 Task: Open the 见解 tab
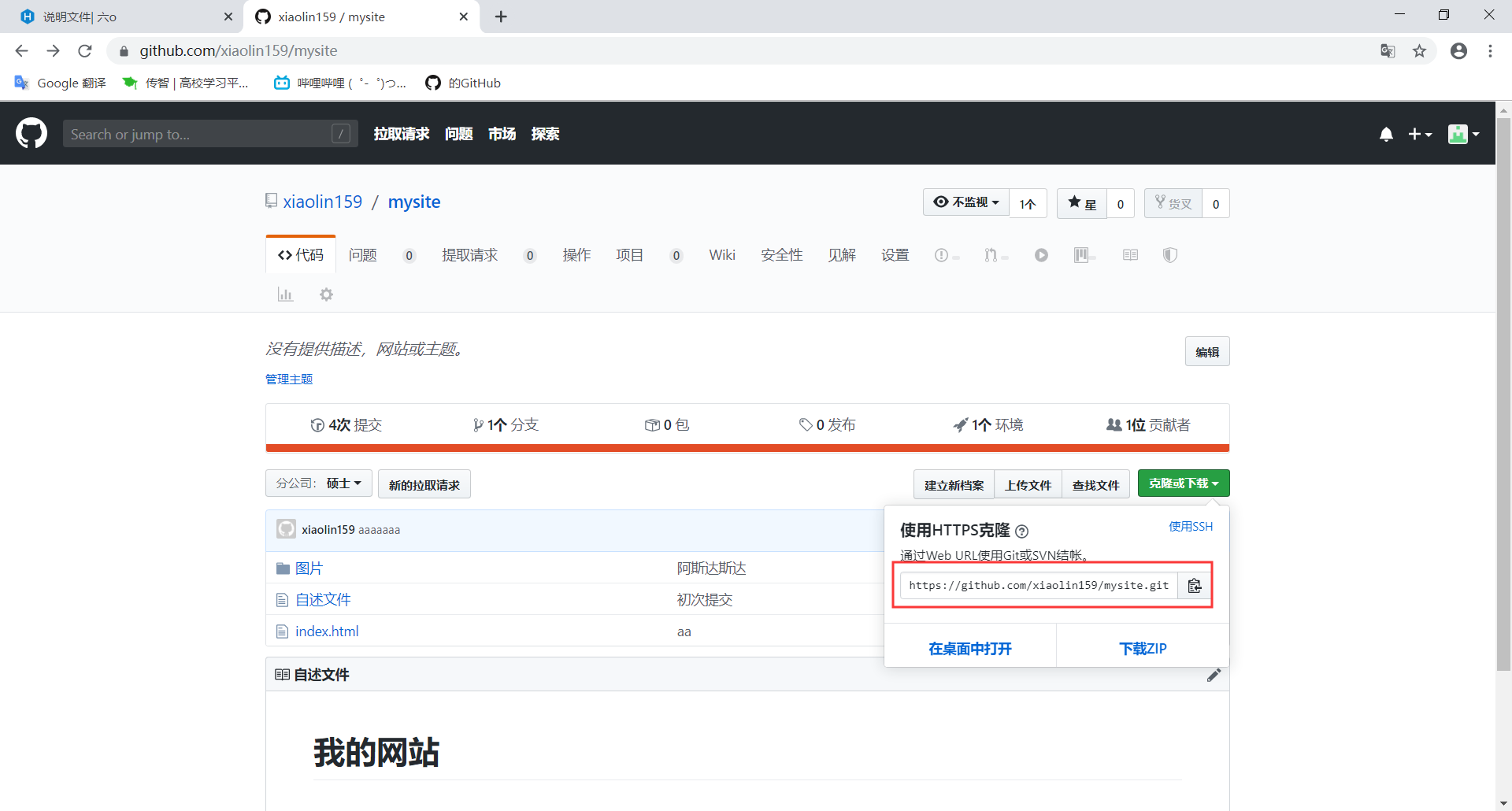tap(842, 255)
